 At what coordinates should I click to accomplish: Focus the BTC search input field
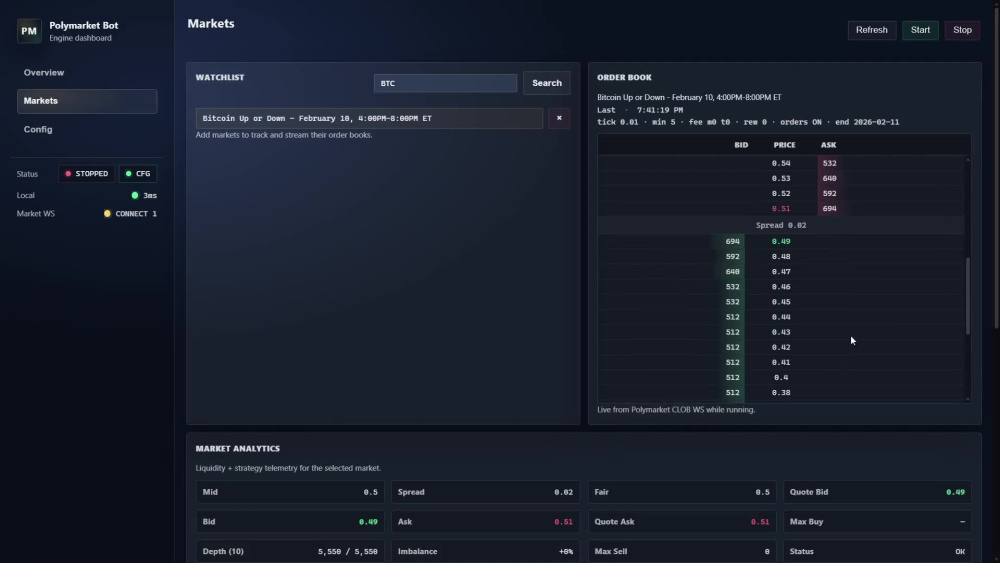(445, 83)
